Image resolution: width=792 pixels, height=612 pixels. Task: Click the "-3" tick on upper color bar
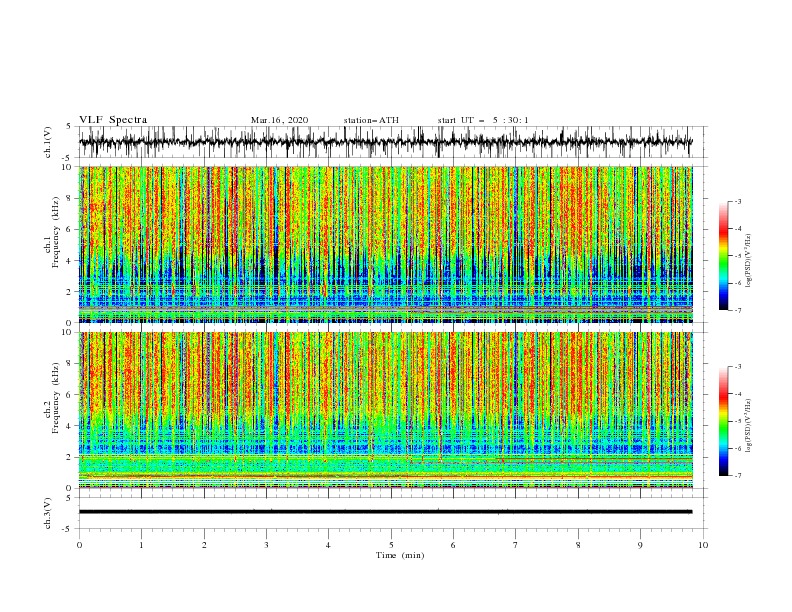[738, 202]
